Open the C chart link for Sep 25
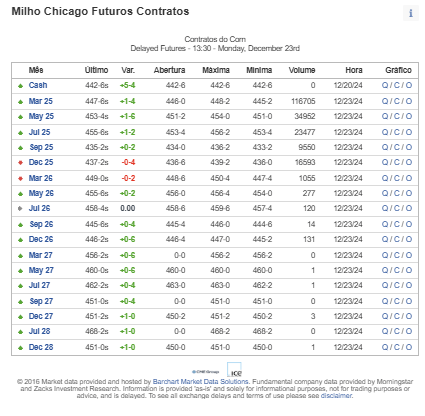Viewport: 425px width, 416px height. (x=397, y=147)
